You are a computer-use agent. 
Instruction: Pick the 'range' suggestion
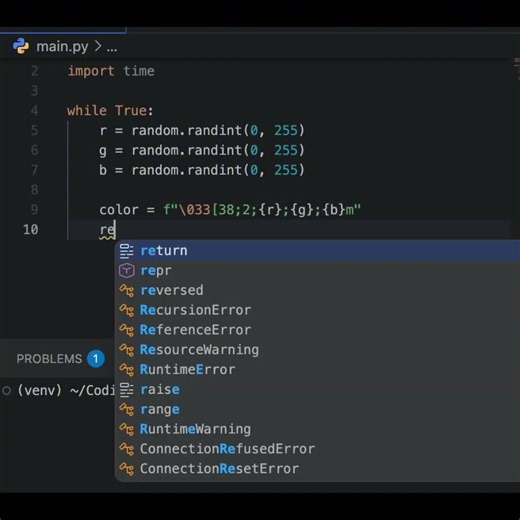click(317, 409)
